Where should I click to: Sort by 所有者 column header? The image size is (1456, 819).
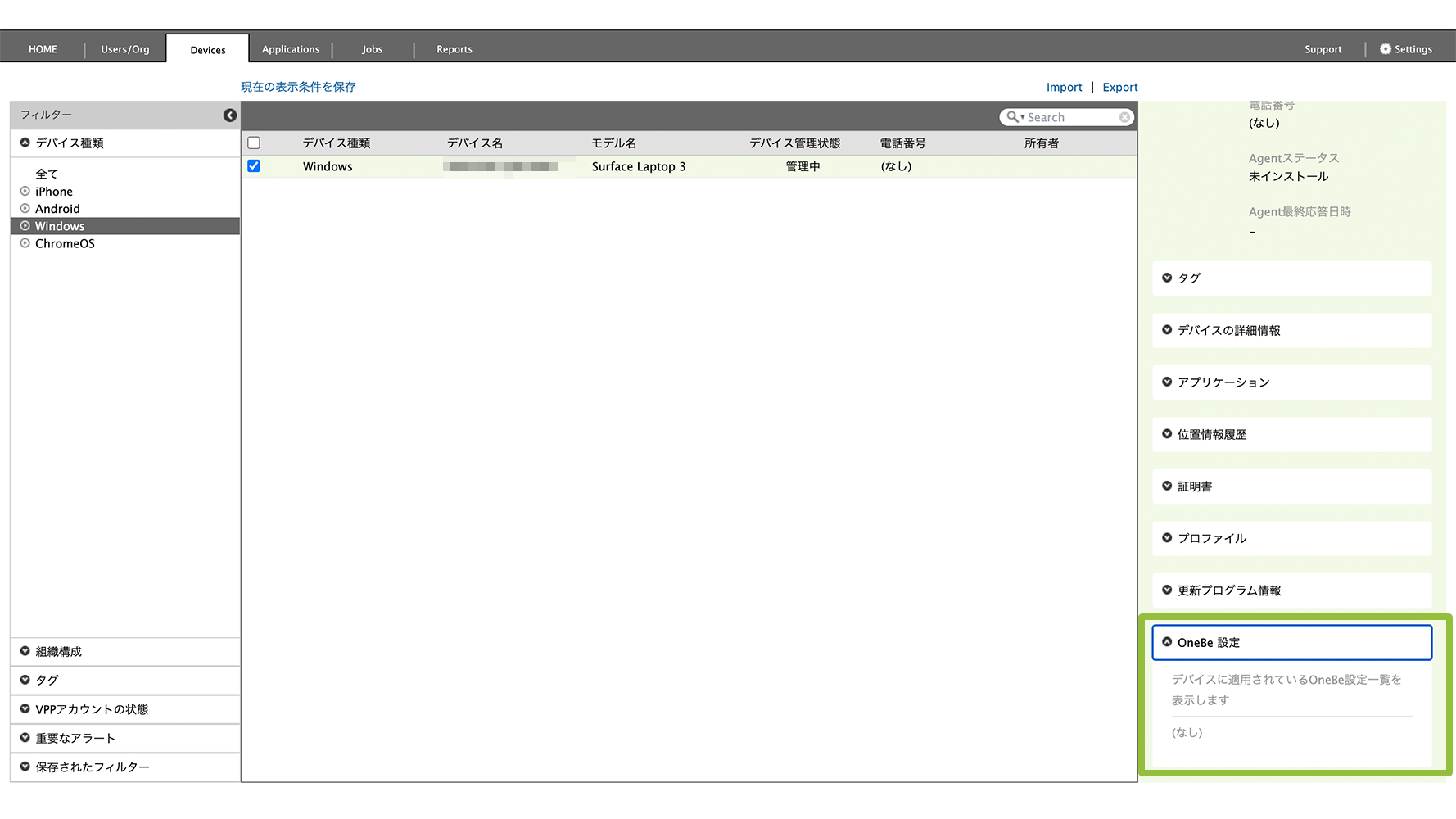tap(1042, 143)
